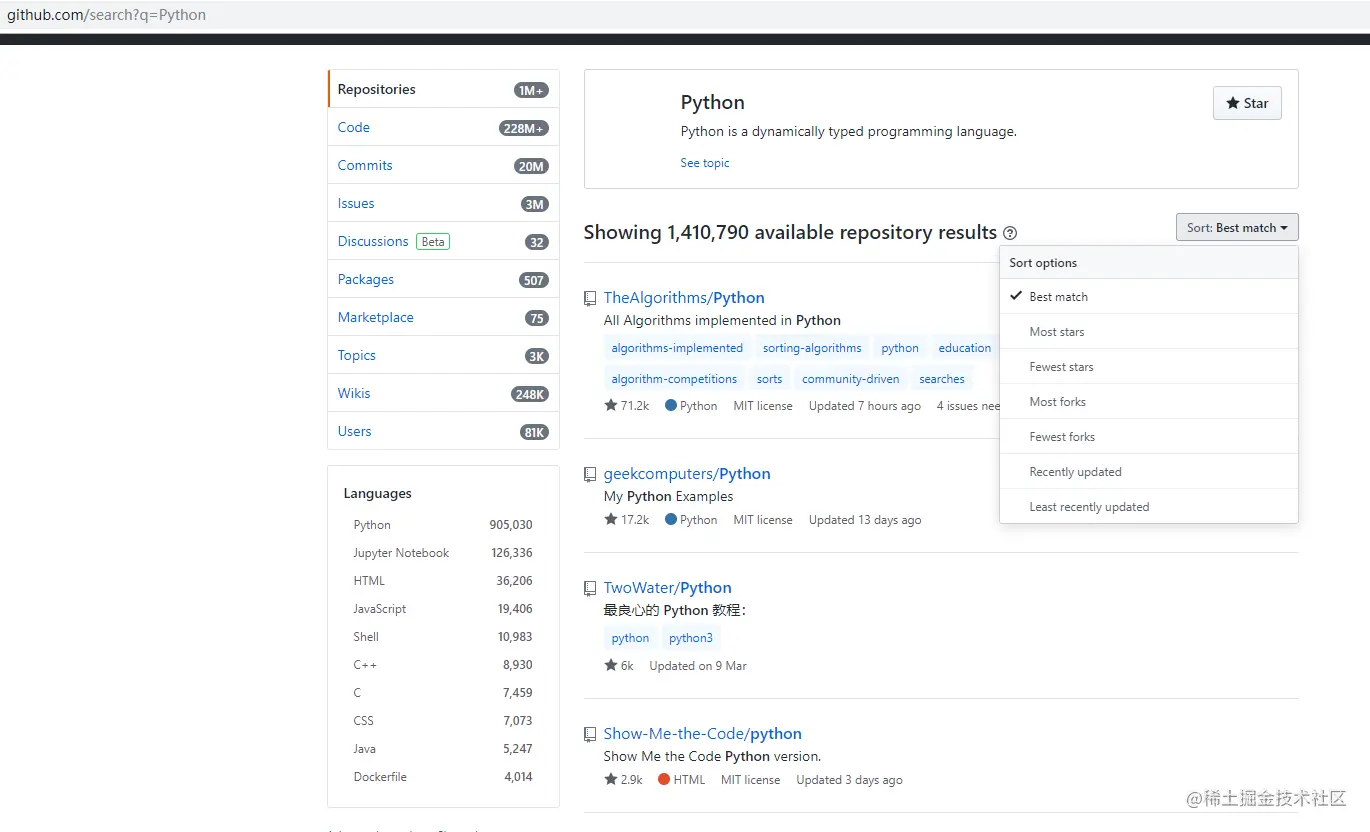Click the Beta badge next to Discussions

[433, 241]
